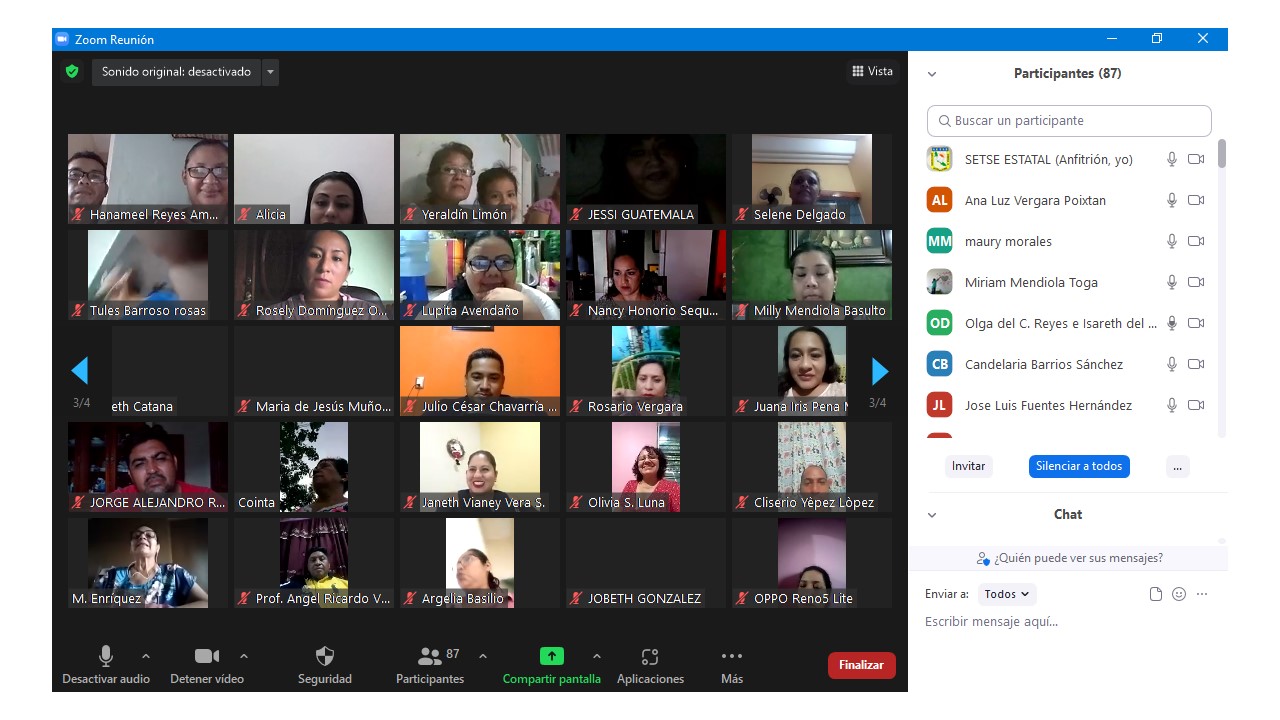The image size is (1280, 720).
Task: Select Olivia S. Luna video tile
Action: pyautogui.click(x=646, y=467)
